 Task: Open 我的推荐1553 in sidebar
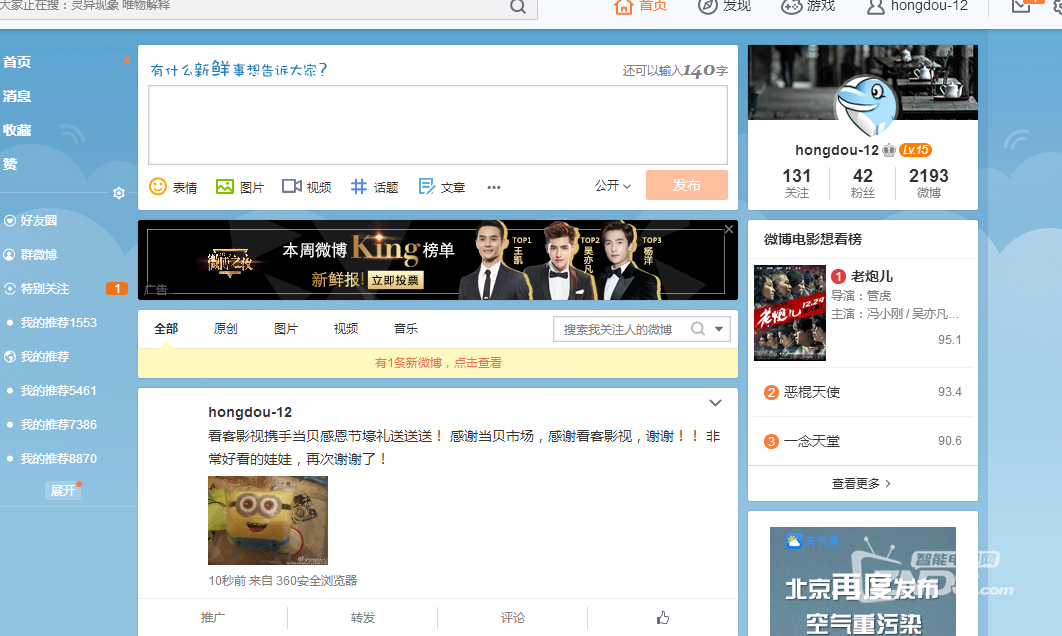pos(58,323)
